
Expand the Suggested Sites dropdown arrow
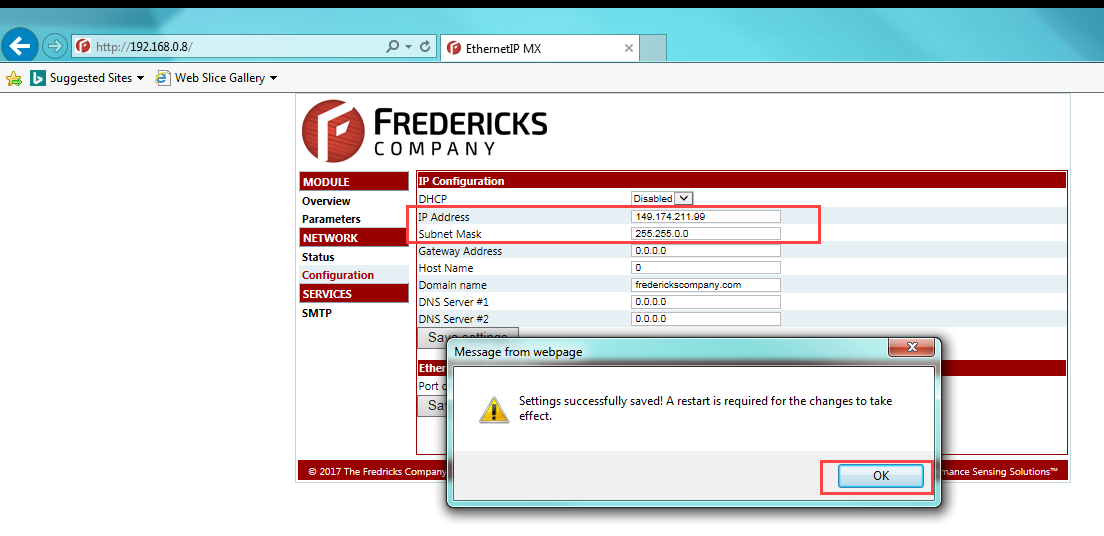[x=140, y=78]
